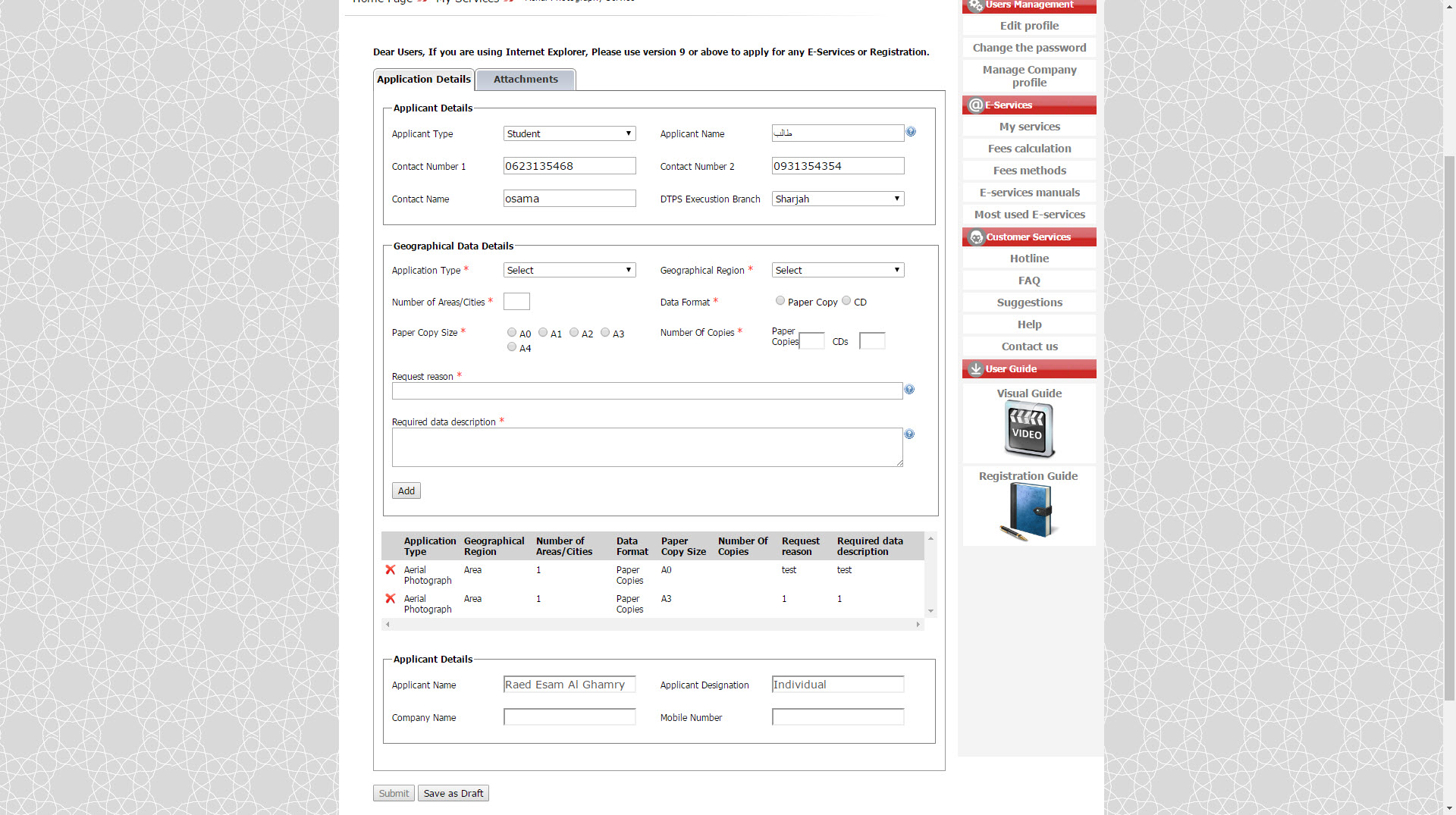The image size is (1456, 815).
Task: Click the Contact Number 2 field
Action: click(x=838, y=166)
